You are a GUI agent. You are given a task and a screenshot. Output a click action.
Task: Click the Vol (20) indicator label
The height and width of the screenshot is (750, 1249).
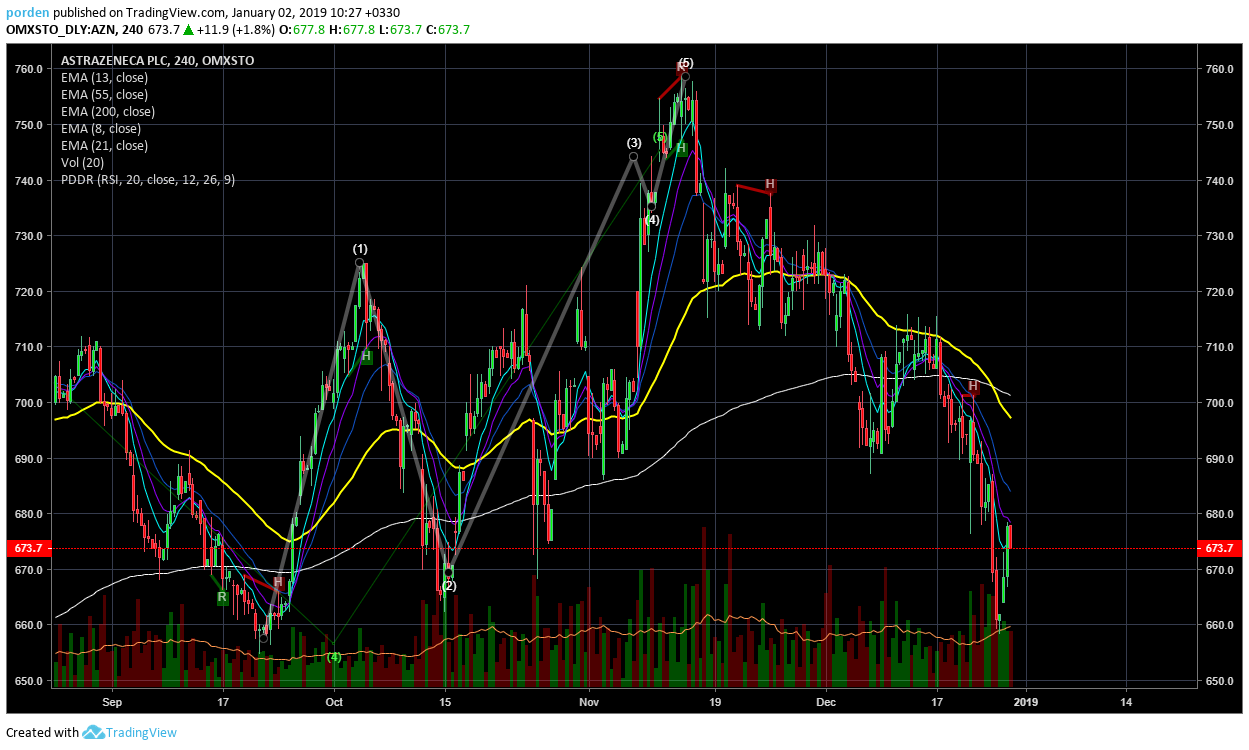[x=84, y=162]
